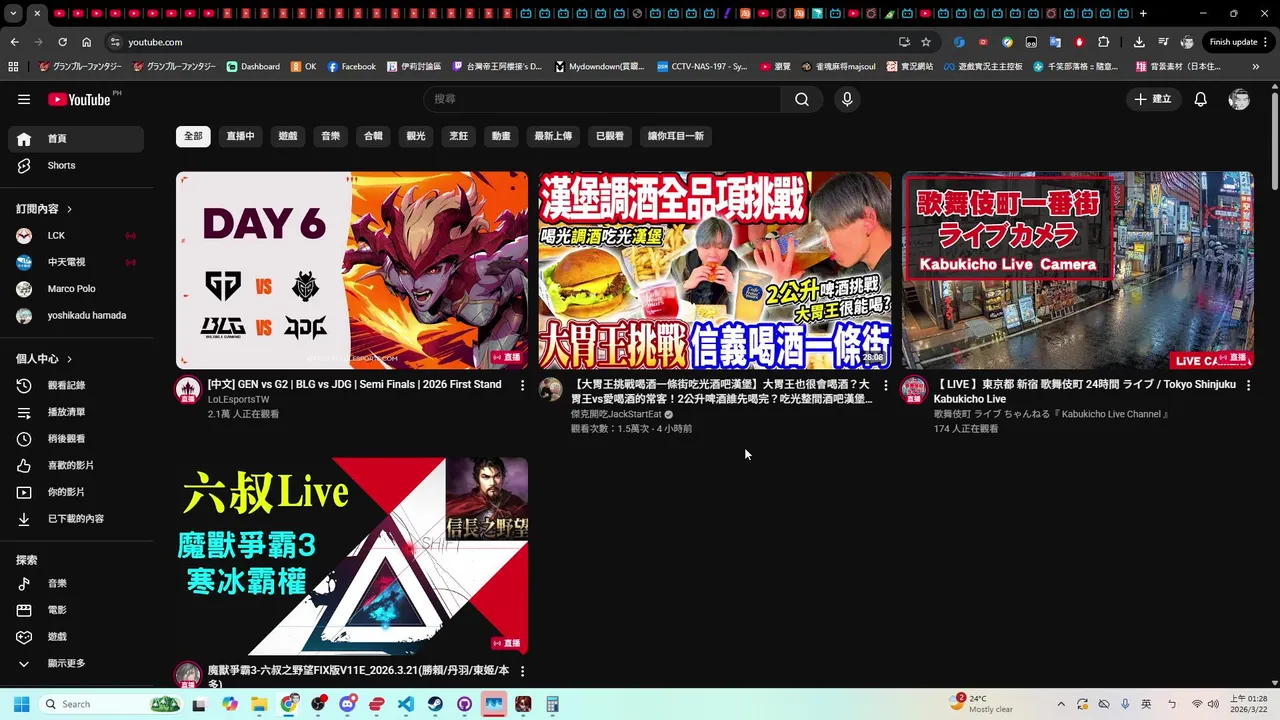Image resolution: width=1280 pixels, height=720 pixels.
Task: Open the notifications bell
Action: click(x=1201, y=99)
